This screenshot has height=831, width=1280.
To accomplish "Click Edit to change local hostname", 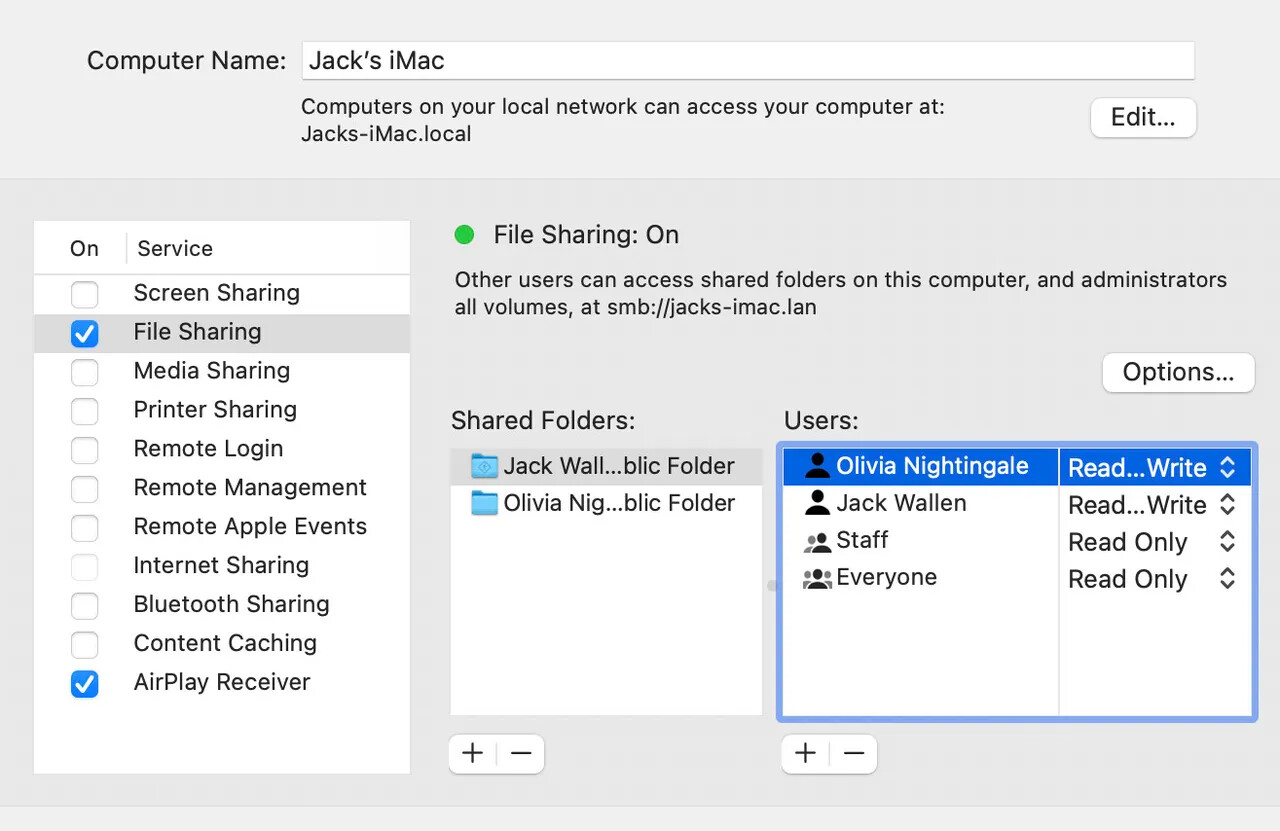I will point(1143,117).
